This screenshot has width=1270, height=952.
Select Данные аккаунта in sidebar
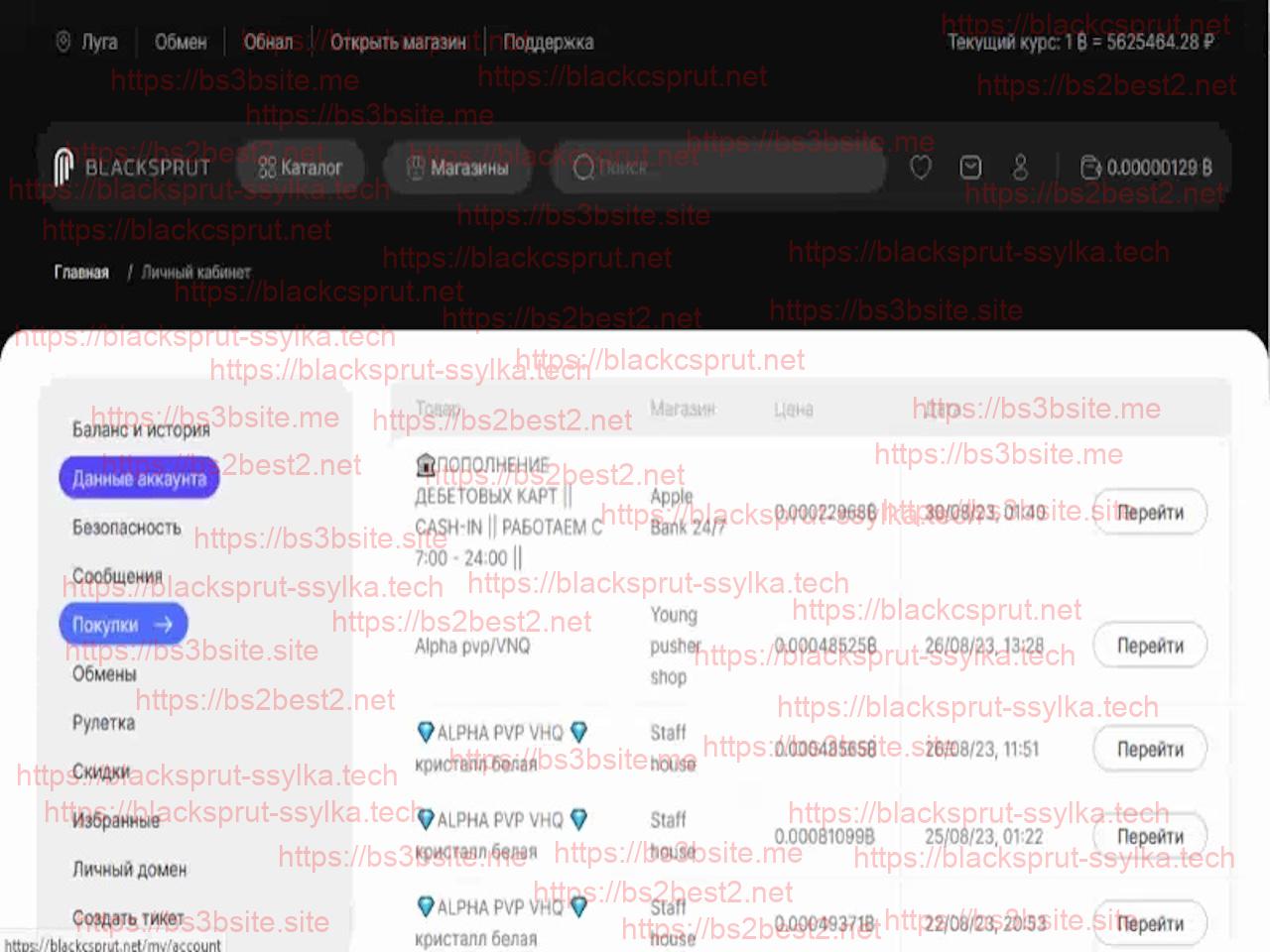pos(139,478)
